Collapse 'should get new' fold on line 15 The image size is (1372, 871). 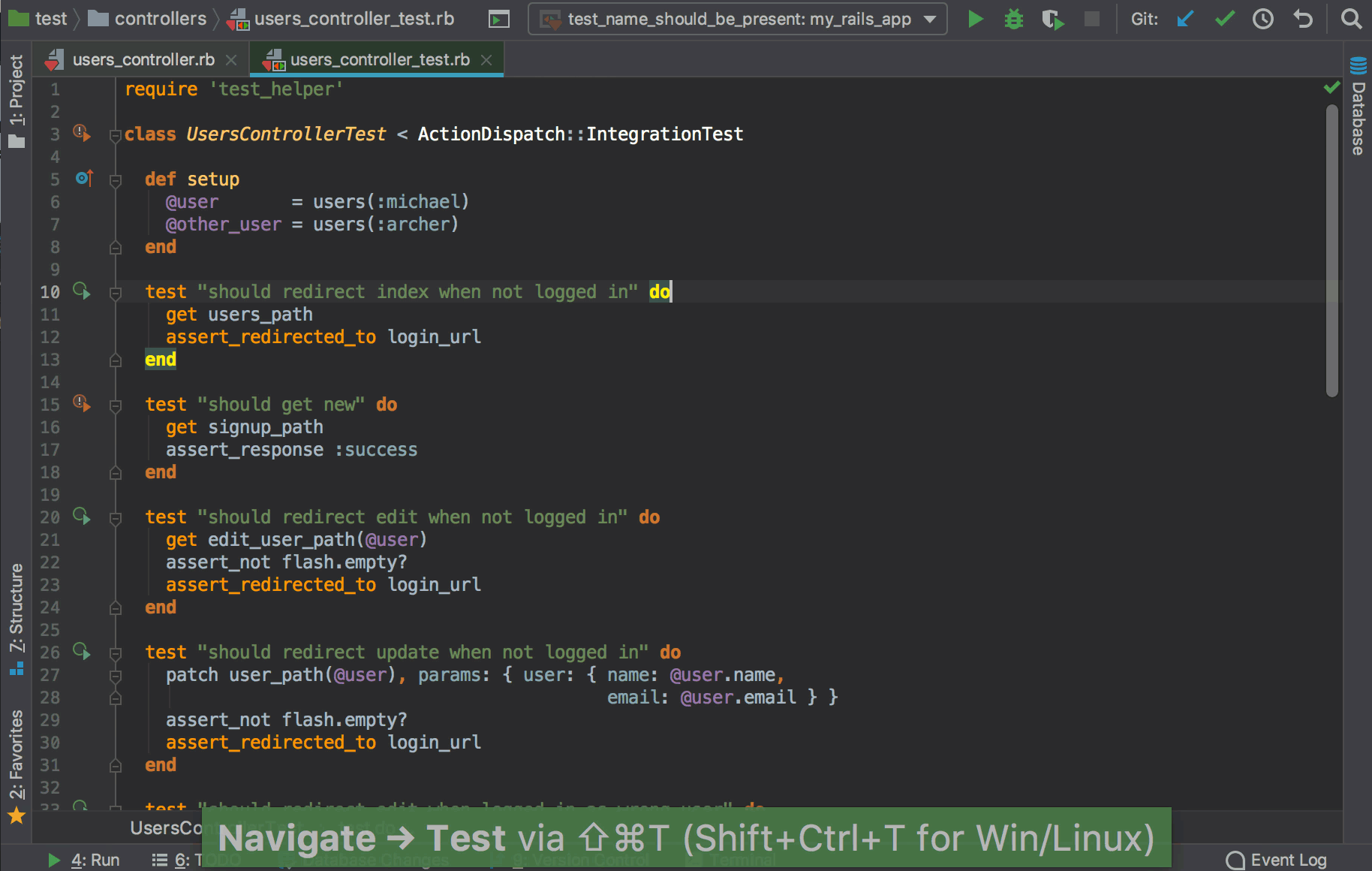[x=116, y=406]
